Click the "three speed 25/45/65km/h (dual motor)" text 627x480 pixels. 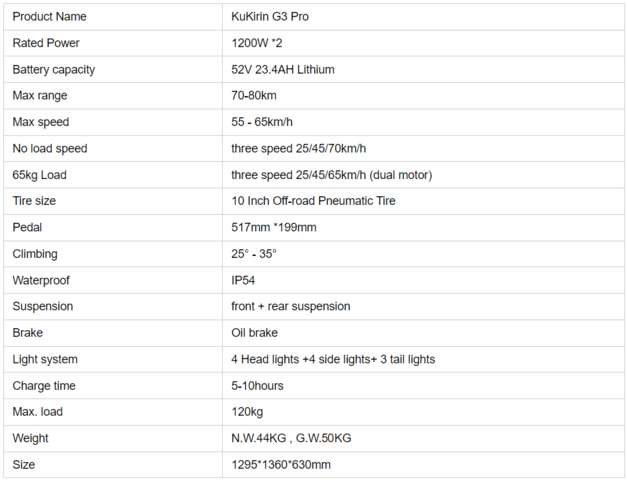(x=332, y=175)
